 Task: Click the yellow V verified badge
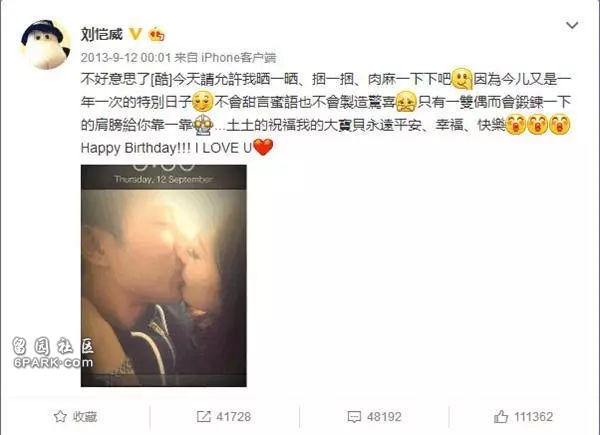pos(135,34)
